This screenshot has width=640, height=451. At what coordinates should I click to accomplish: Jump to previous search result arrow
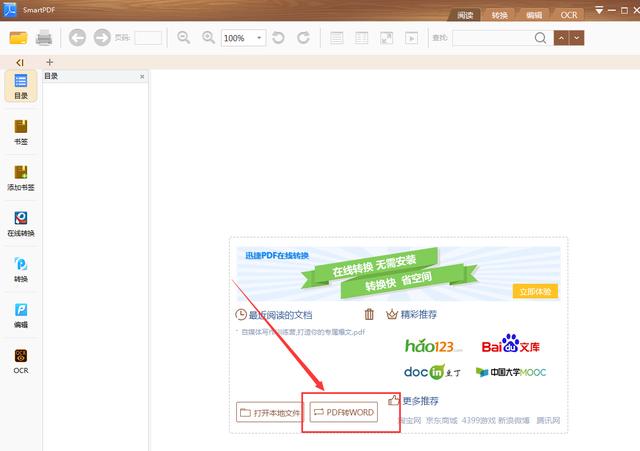561,38
